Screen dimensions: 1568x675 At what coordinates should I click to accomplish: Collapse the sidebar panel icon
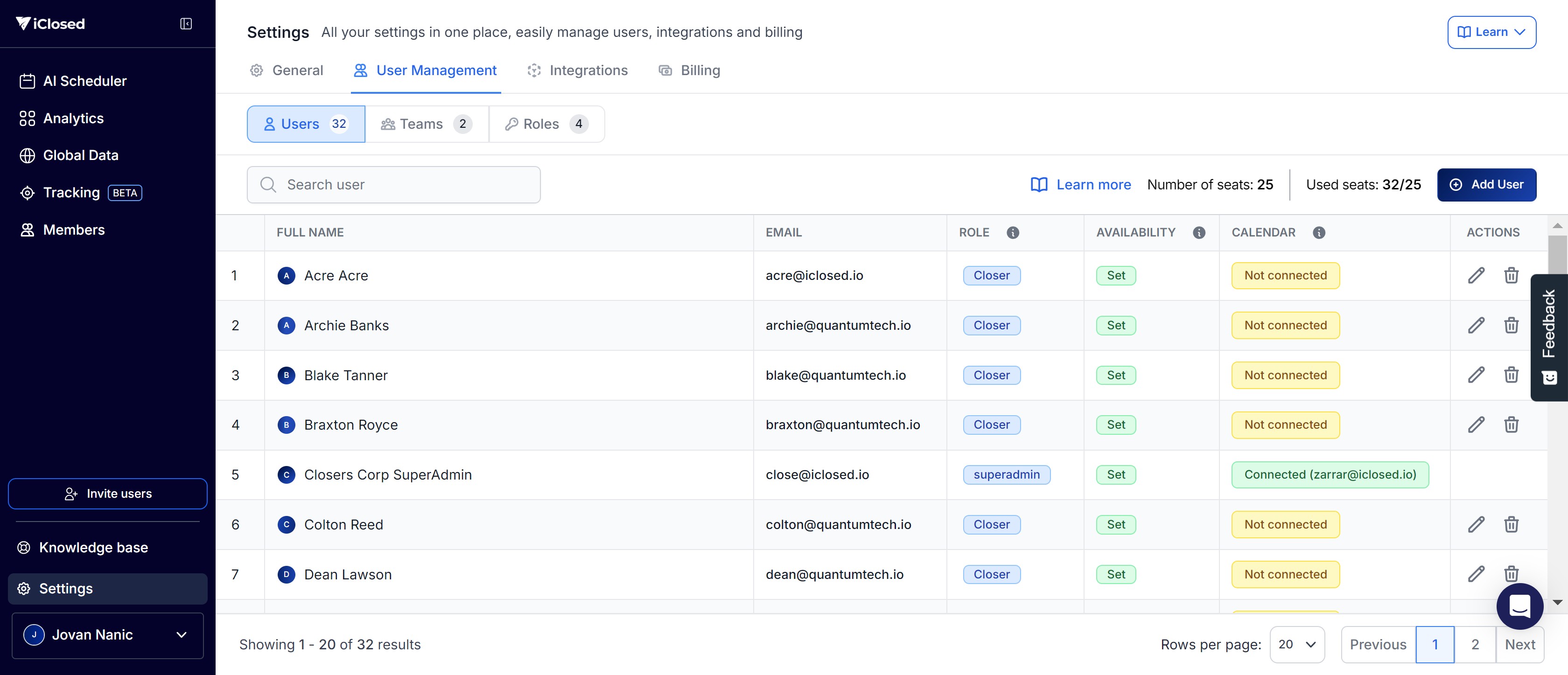[x=186, y=24]
